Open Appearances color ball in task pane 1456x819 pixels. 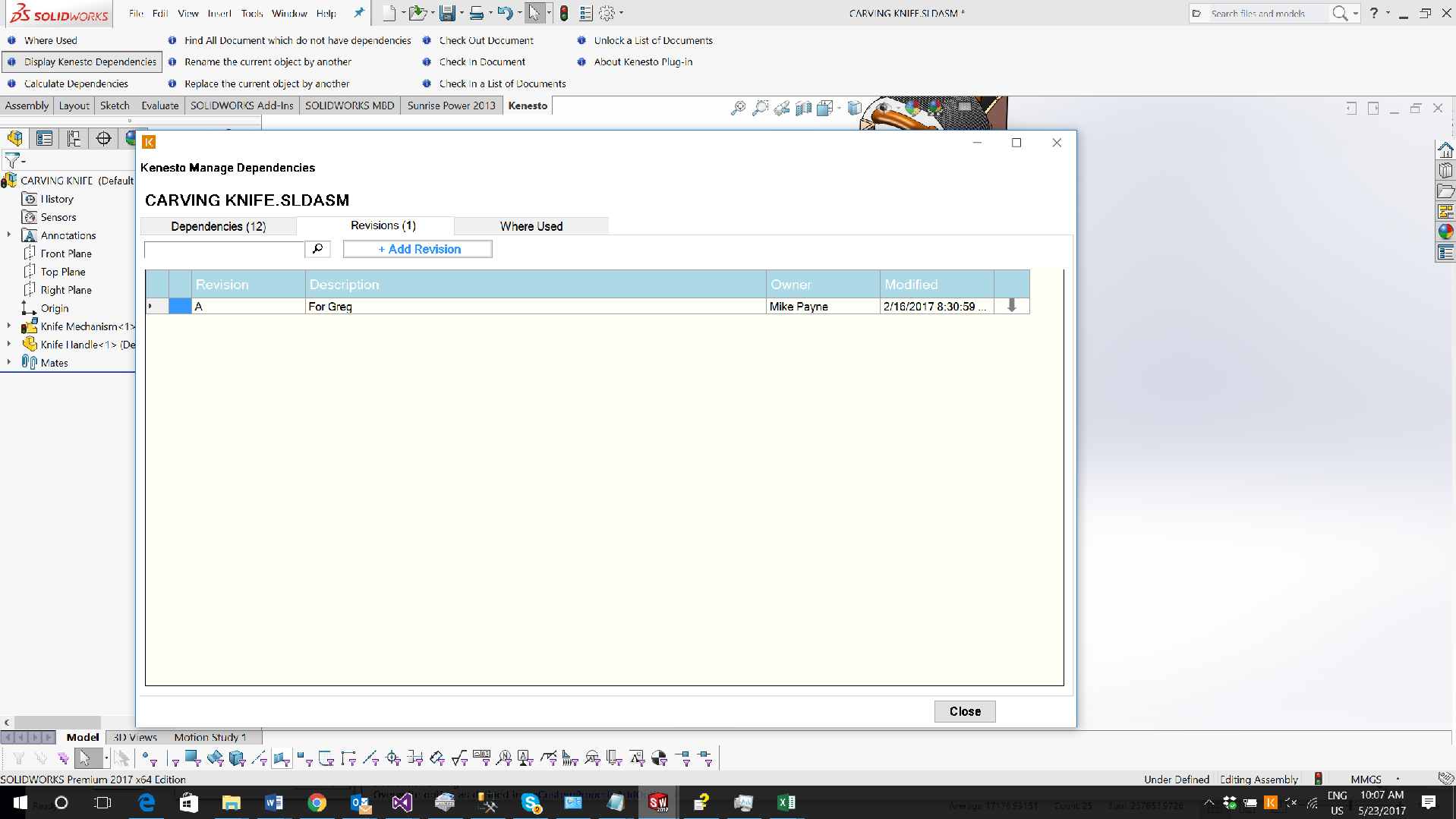(1445, 232)
